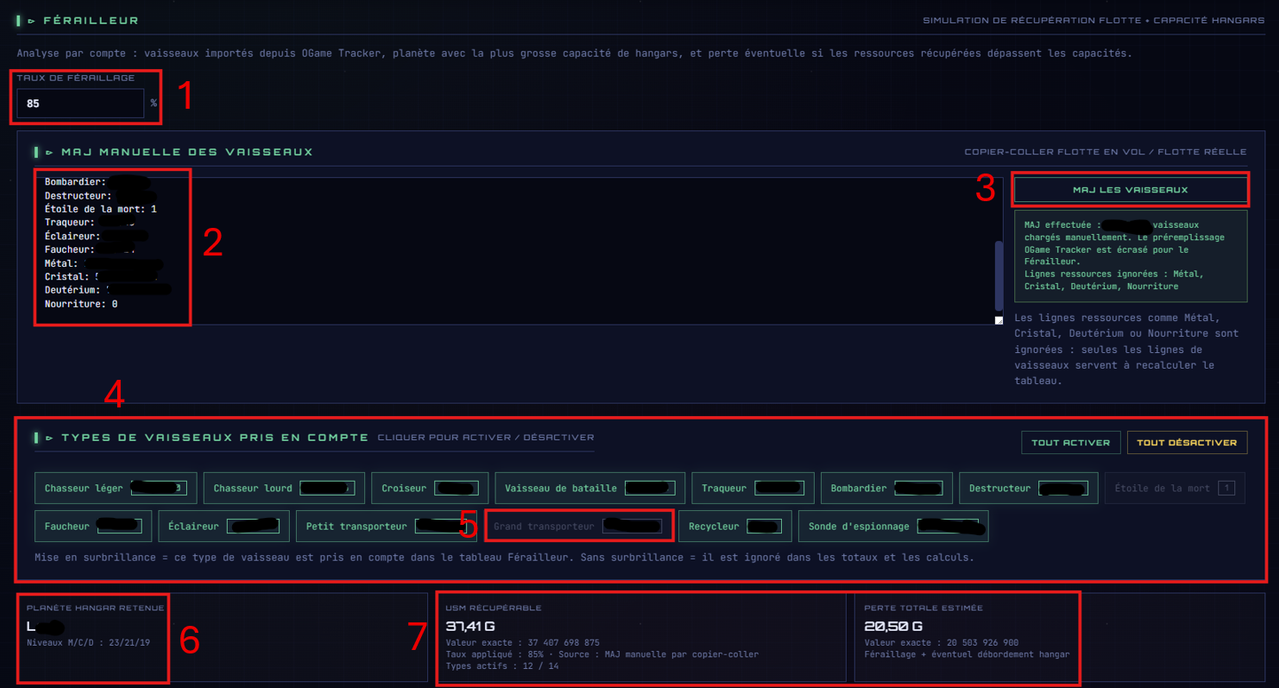Viewport: 1279px width, 688px height.
Task: Click the 'Taux appliqué : 85%' source line
Action: pos(602,654)
